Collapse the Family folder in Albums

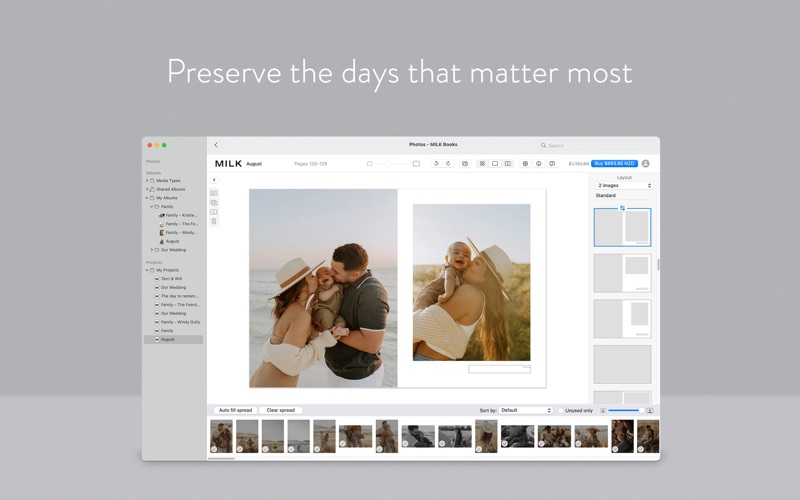click(x=152, y=207)
